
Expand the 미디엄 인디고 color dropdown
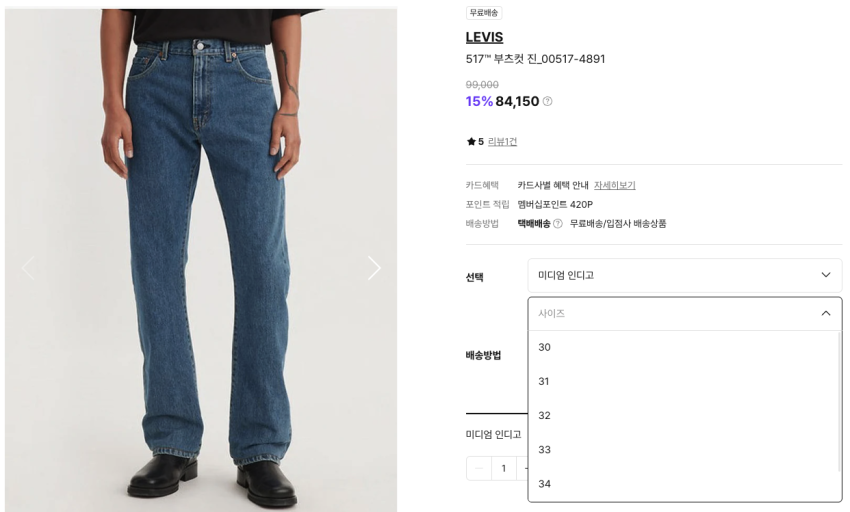685,276
